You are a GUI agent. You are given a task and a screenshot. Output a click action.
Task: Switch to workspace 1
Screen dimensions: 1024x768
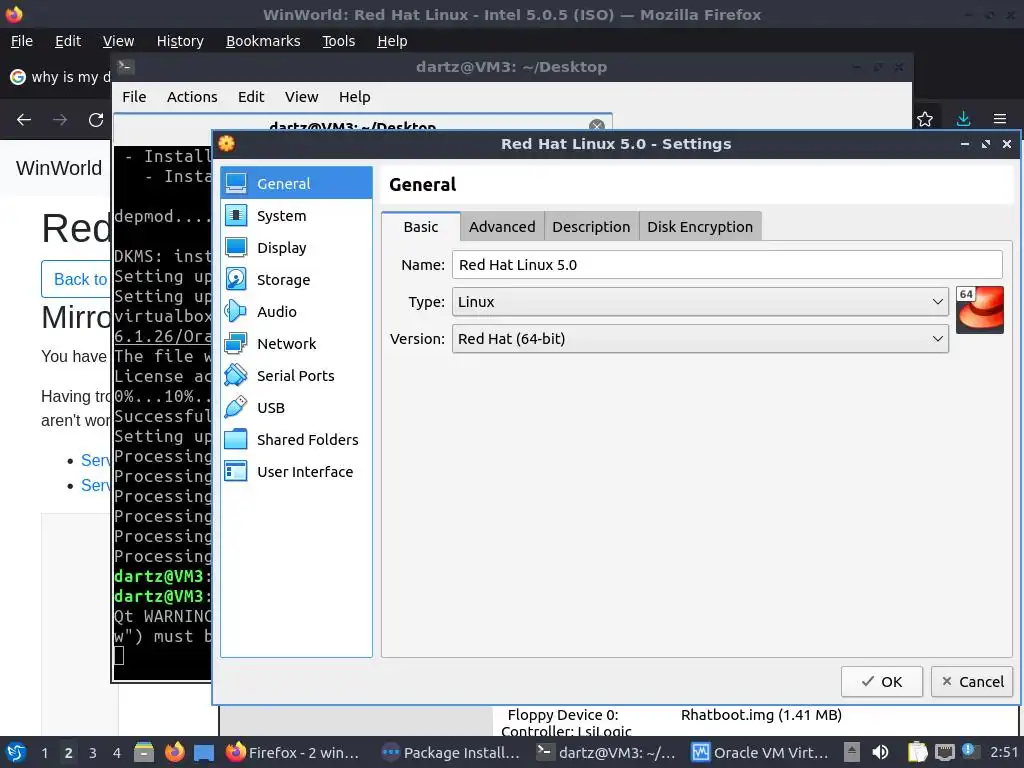pos(44,753)
